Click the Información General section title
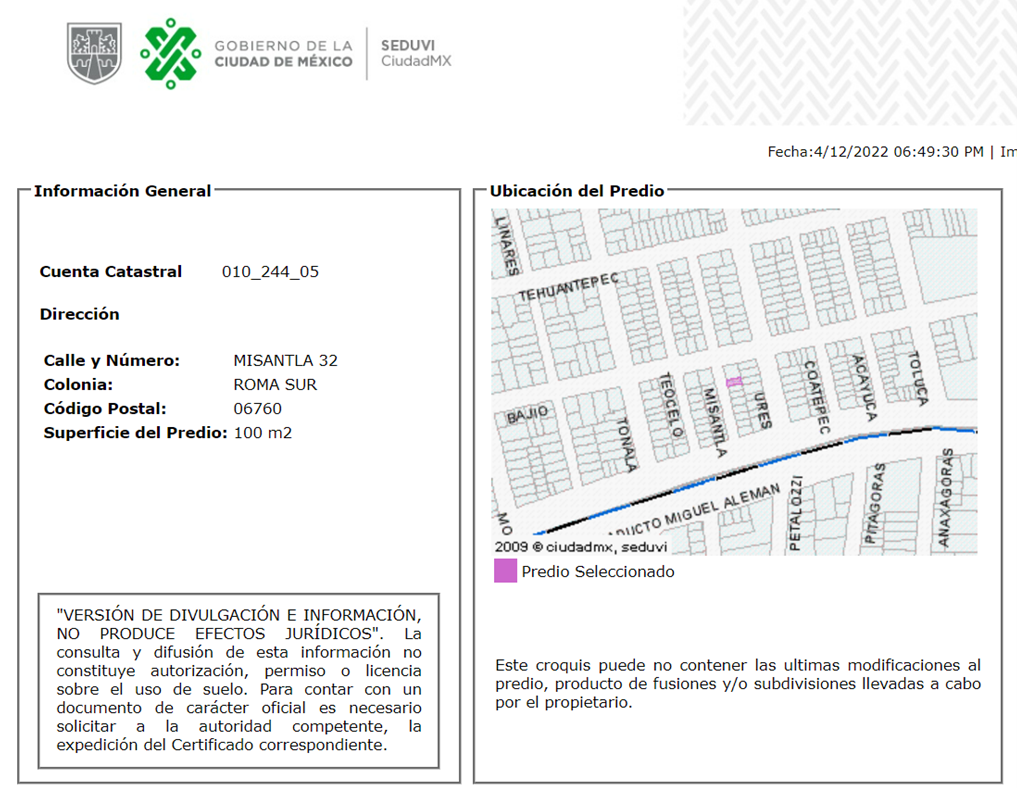 click(123, 191)
